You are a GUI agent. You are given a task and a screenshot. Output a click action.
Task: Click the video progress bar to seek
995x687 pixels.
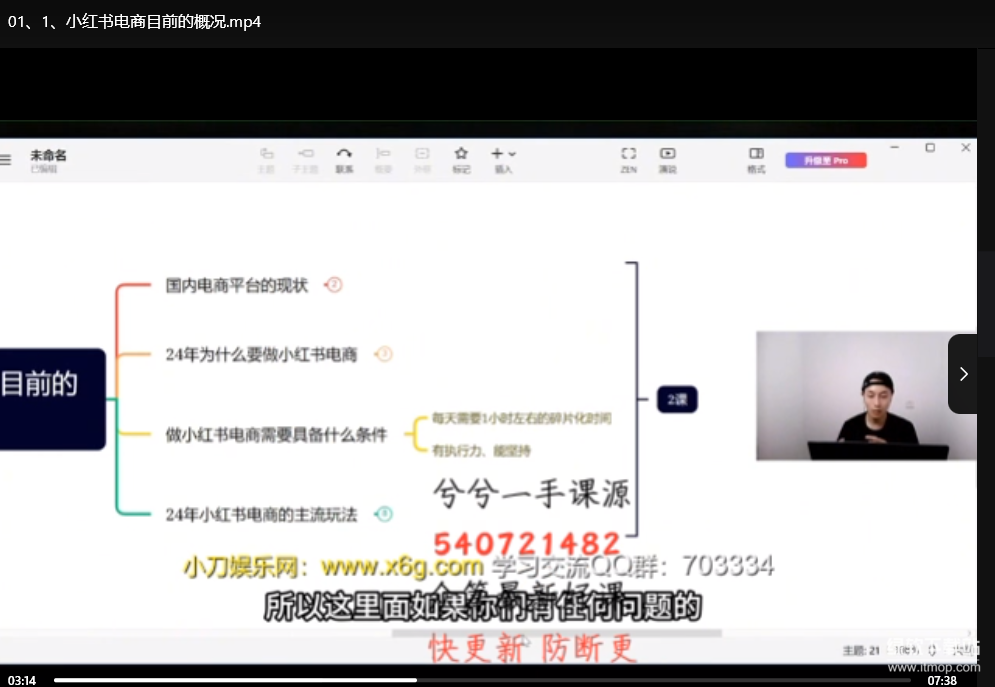pyautogui.click(x=482, y=680)
